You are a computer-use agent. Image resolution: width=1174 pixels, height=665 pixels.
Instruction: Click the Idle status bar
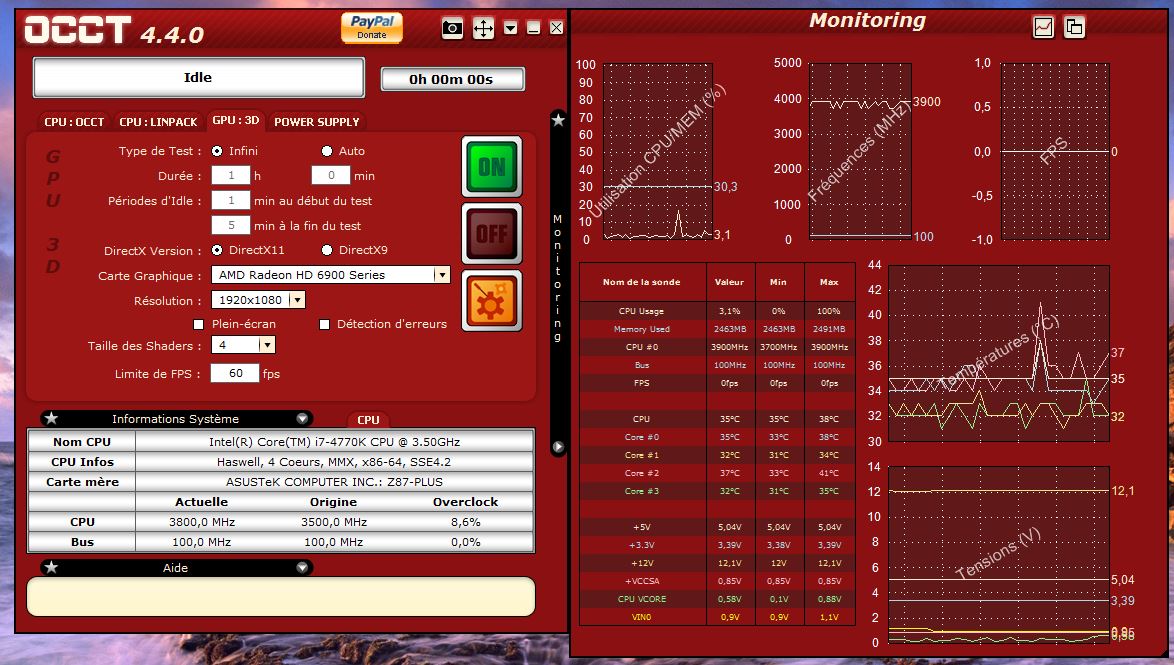(198, 78)
